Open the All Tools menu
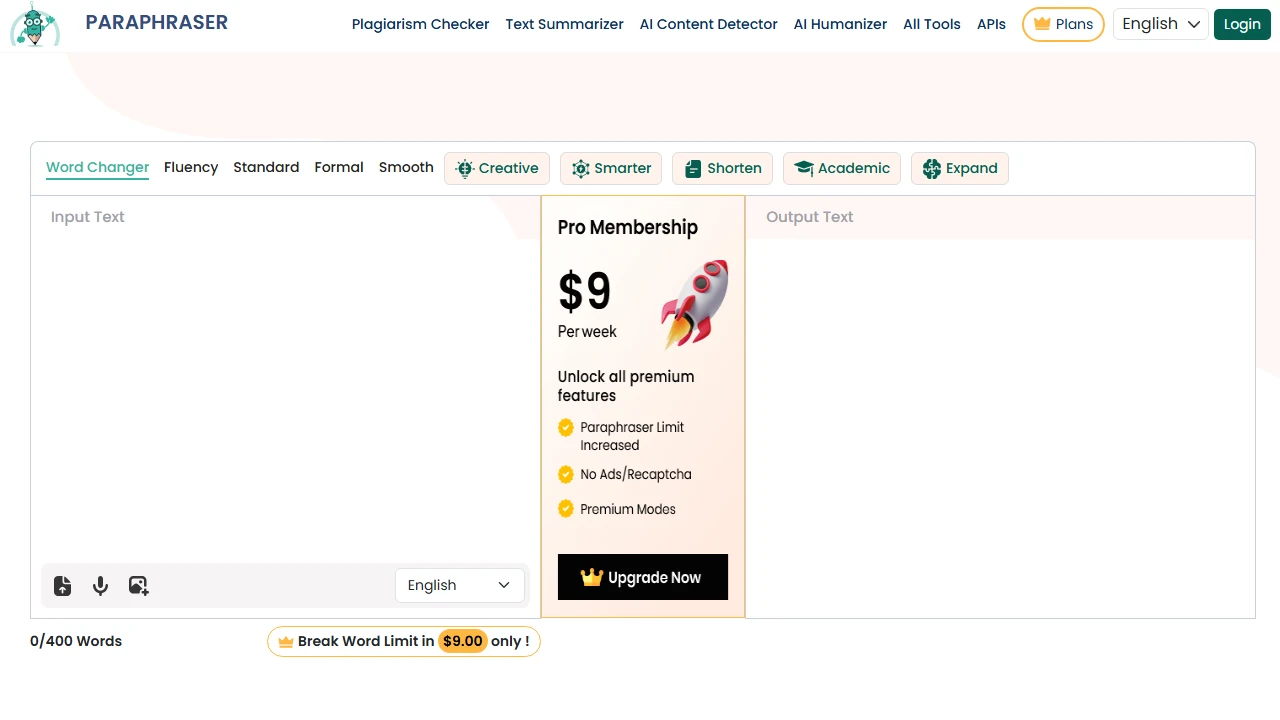This screenshot has height=720, width=1280. click(931, 24)
